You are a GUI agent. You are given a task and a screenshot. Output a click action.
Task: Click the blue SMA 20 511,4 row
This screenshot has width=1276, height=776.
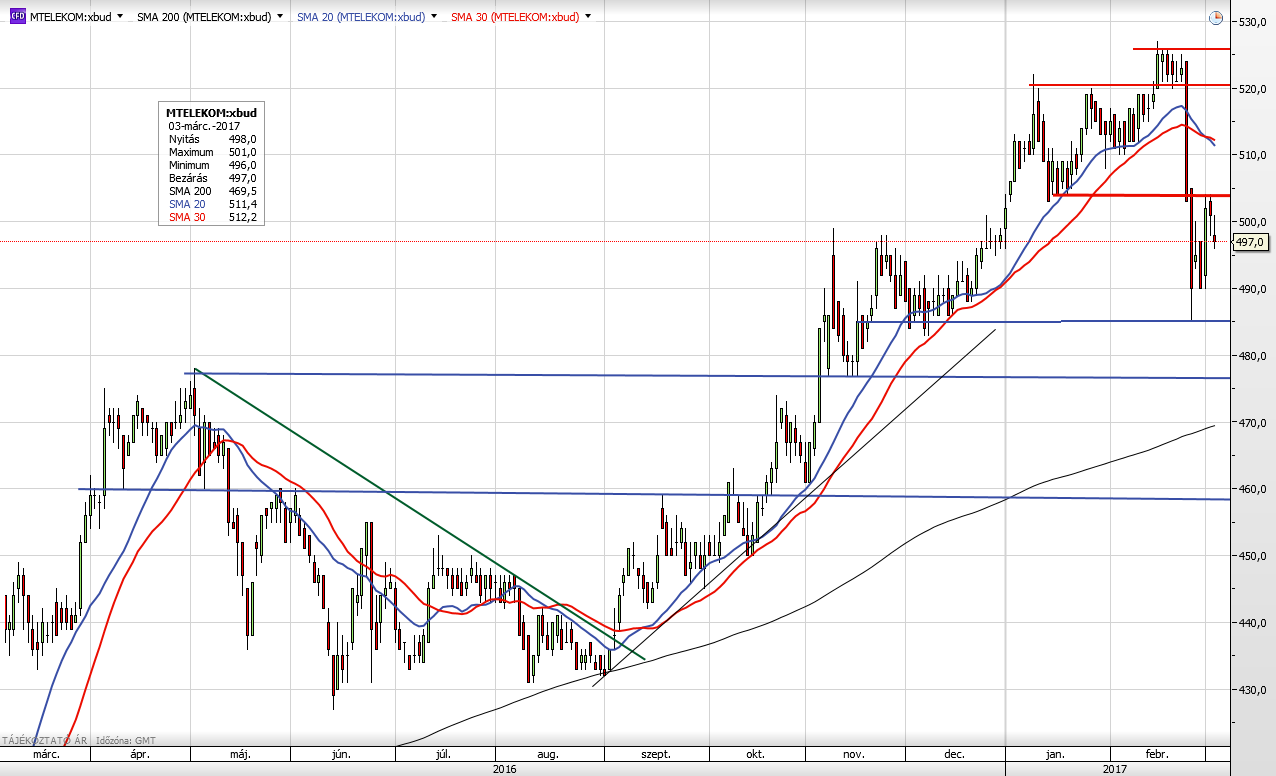pos(212,204)
